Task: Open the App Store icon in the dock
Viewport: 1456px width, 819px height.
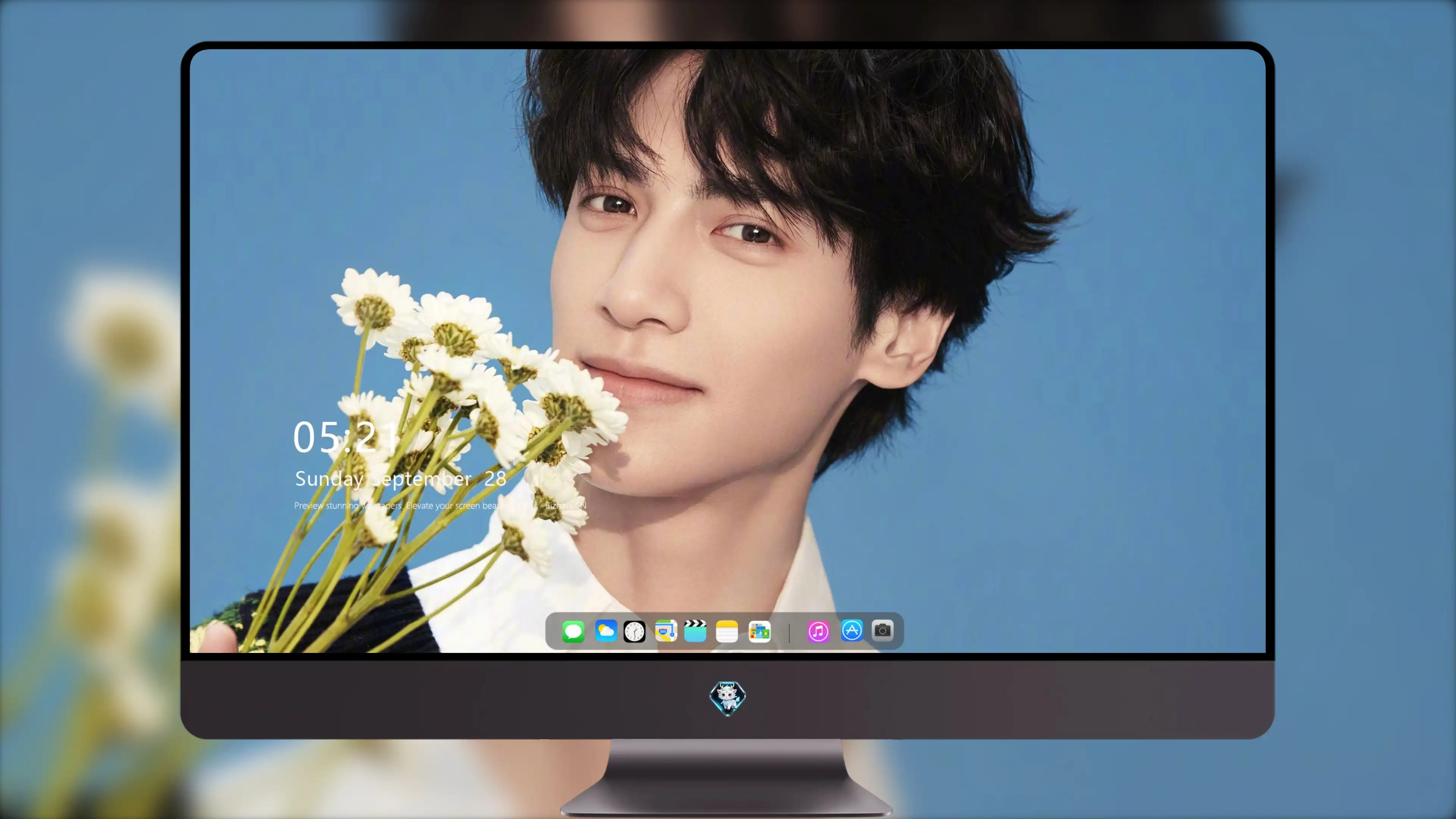Action: click(852, 630)
